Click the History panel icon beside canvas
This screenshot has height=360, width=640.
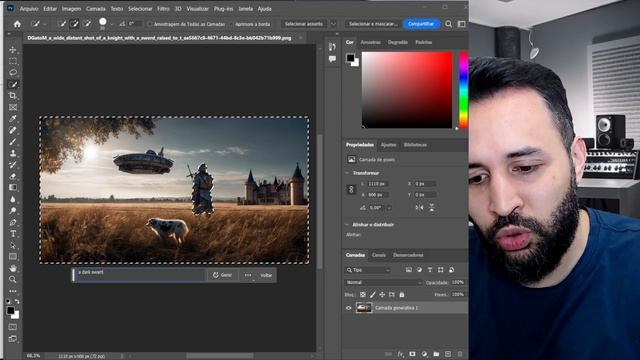click(x=332, y=47)
